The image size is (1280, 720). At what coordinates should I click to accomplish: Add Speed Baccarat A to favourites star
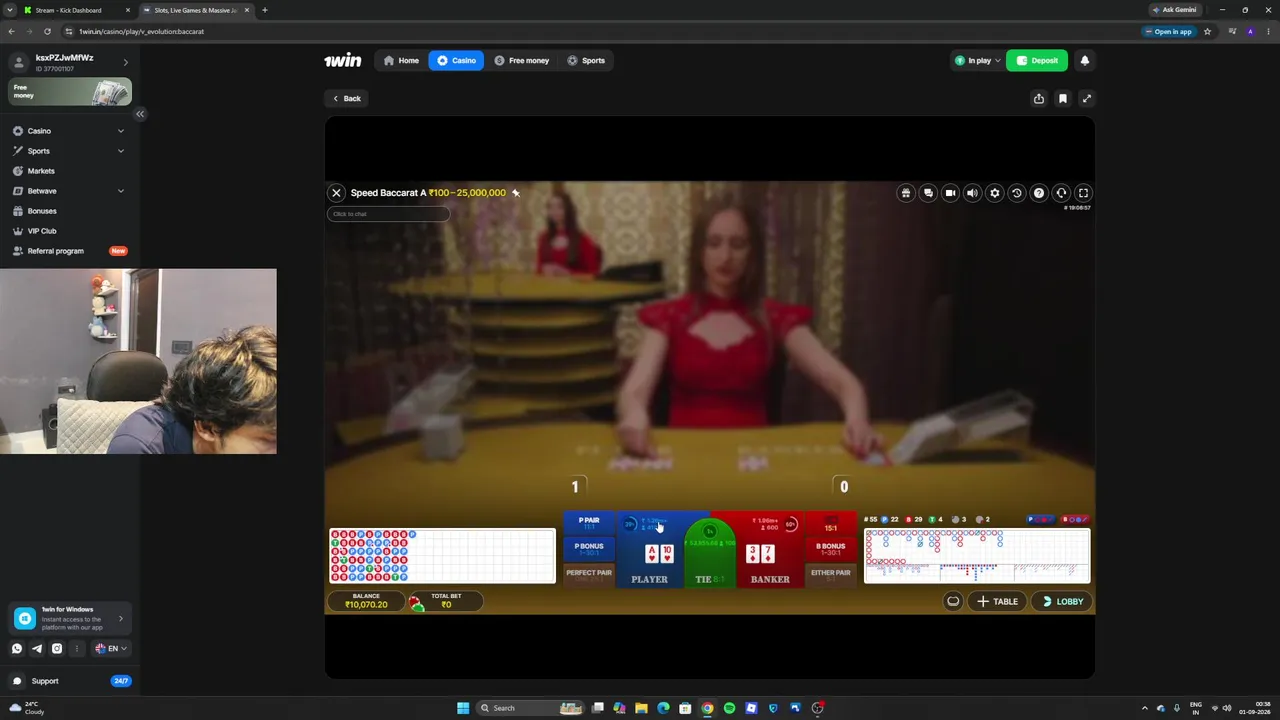click(516, 193)
